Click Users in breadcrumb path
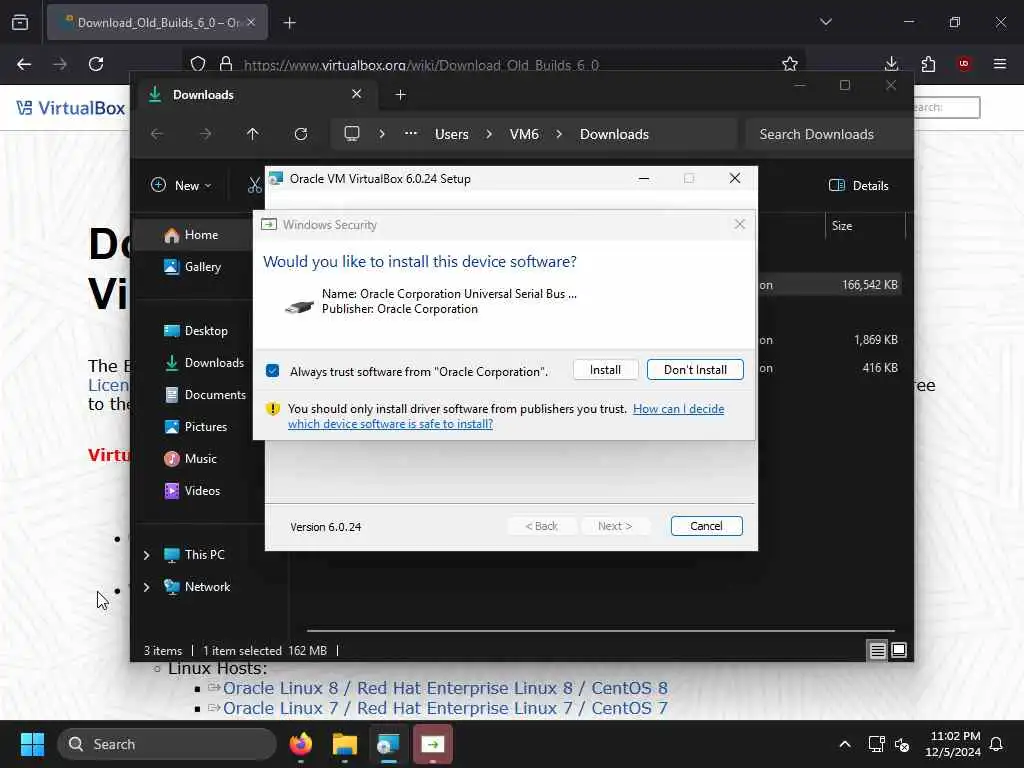The width and height of the screenshot is (1024, 768). pyautogui.click(x=451, y=134)
